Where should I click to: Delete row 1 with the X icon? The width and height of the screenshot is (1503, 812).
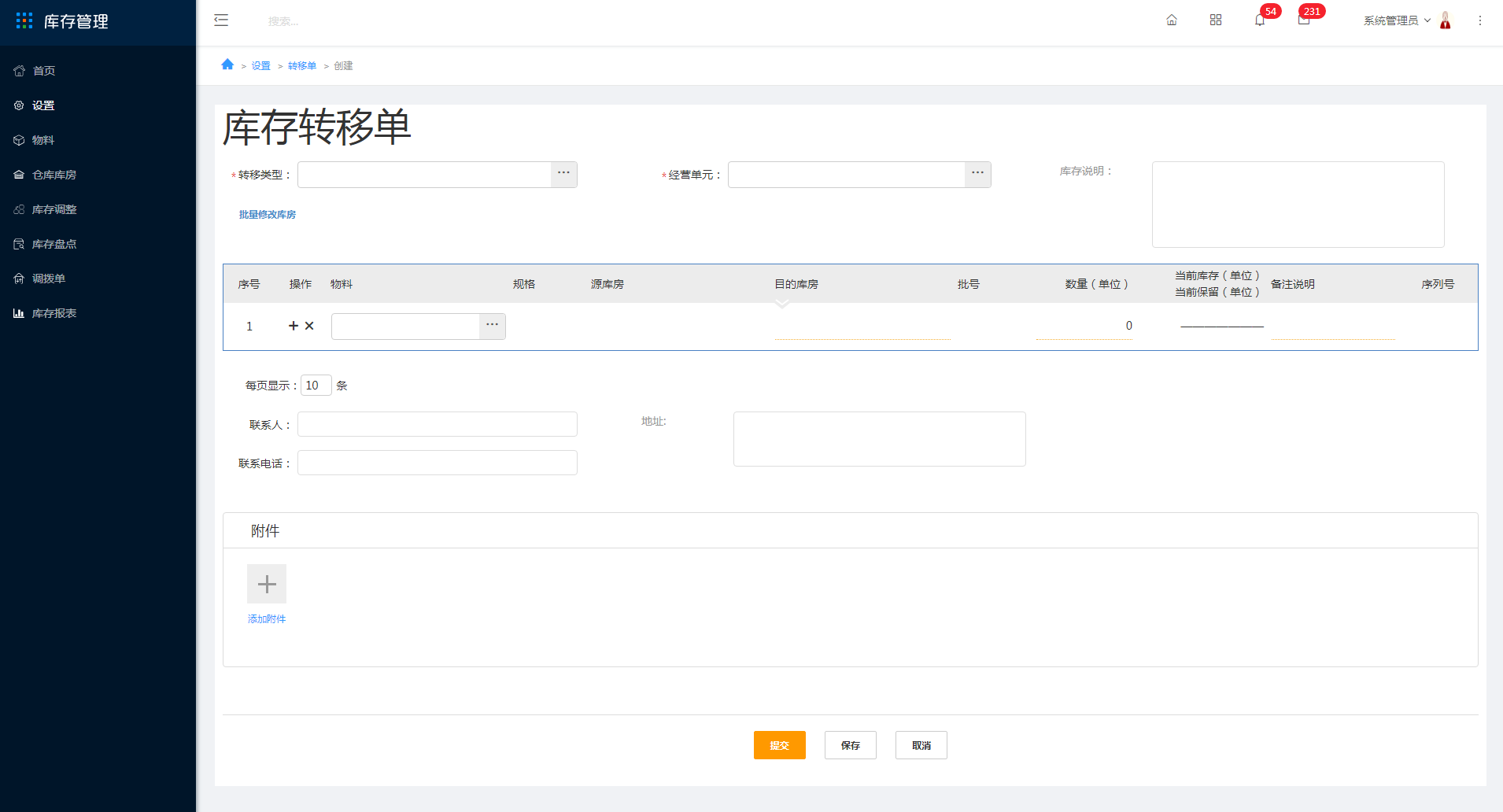[309, 326]
